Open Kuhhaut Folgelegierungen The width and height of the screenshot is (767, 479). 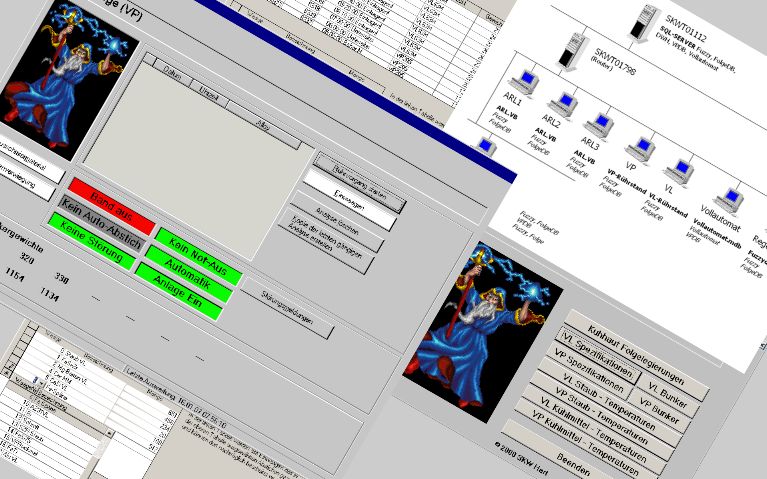pos(635,355)
